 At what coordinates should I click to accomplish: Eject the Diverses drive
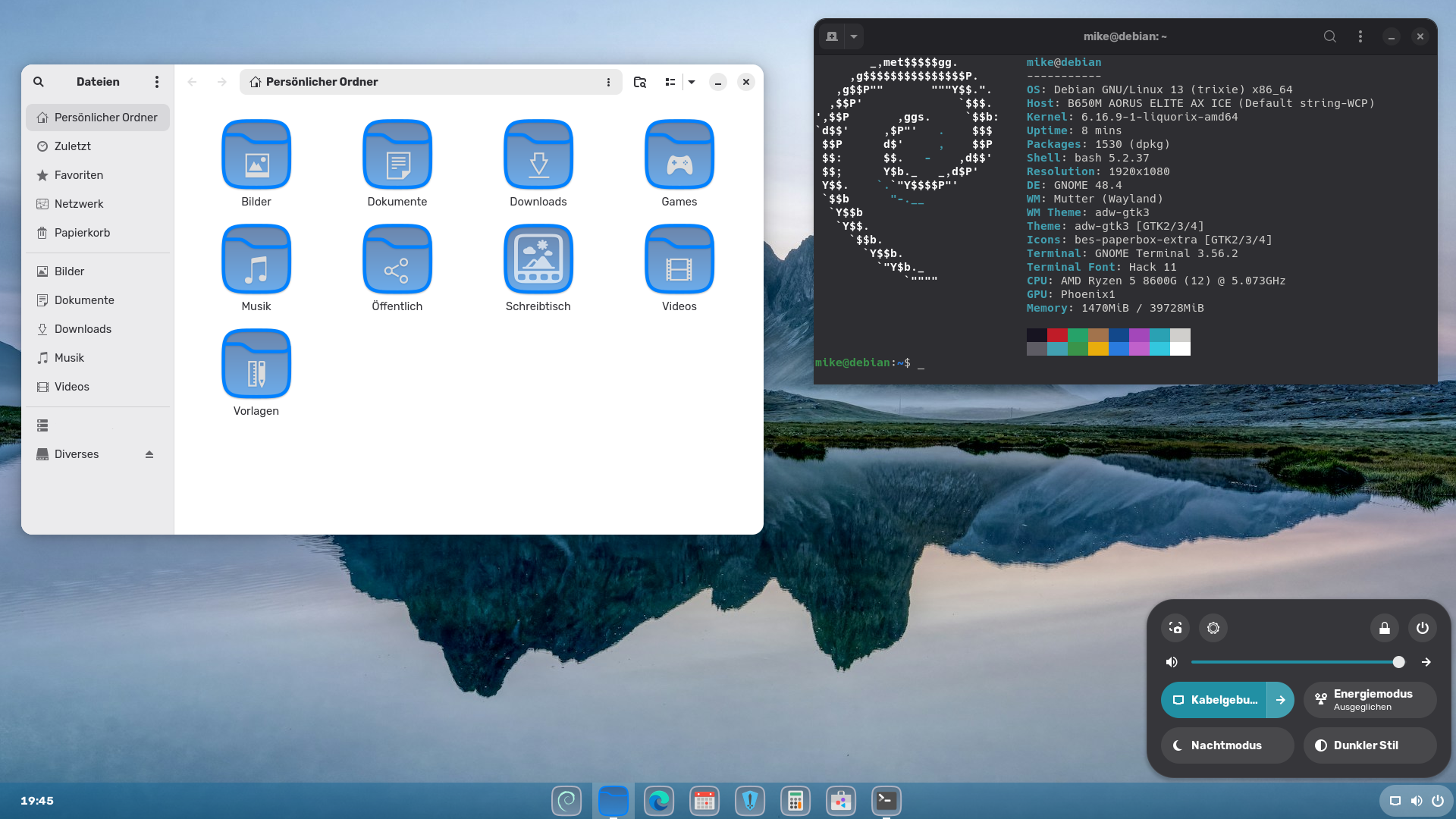coord(149,454)
